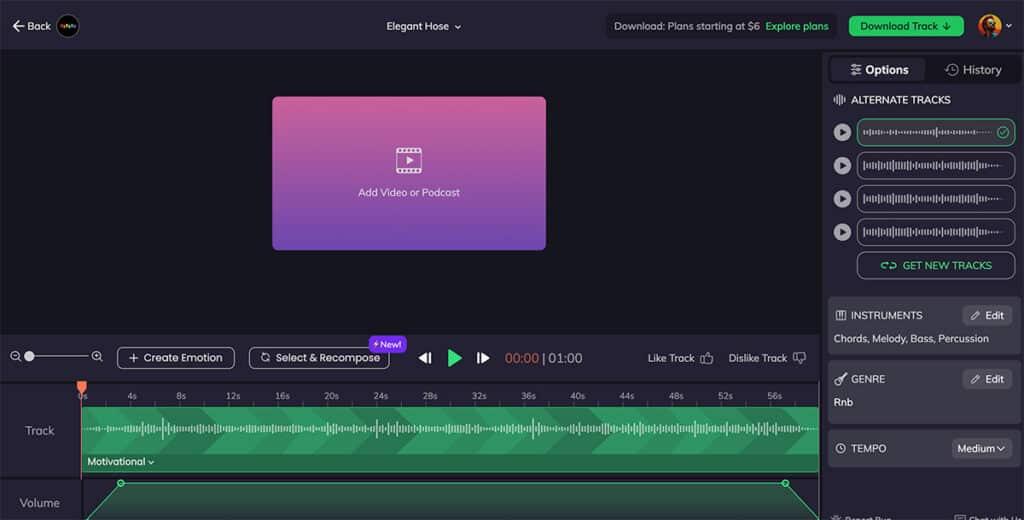Screen dimensions: 1024x520
Task: Select the third alternate track waveform
Action: [x=936, y=199]
